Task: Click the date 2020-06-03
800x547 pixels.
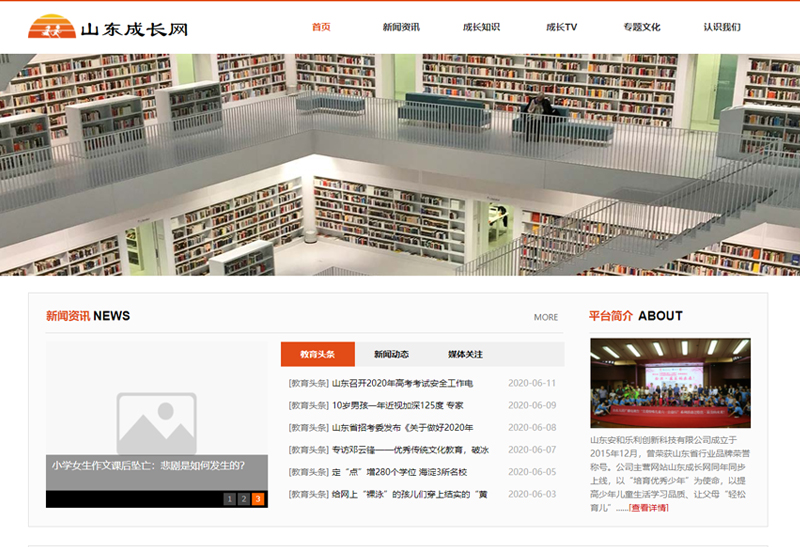Action: (x=532, y=494)
